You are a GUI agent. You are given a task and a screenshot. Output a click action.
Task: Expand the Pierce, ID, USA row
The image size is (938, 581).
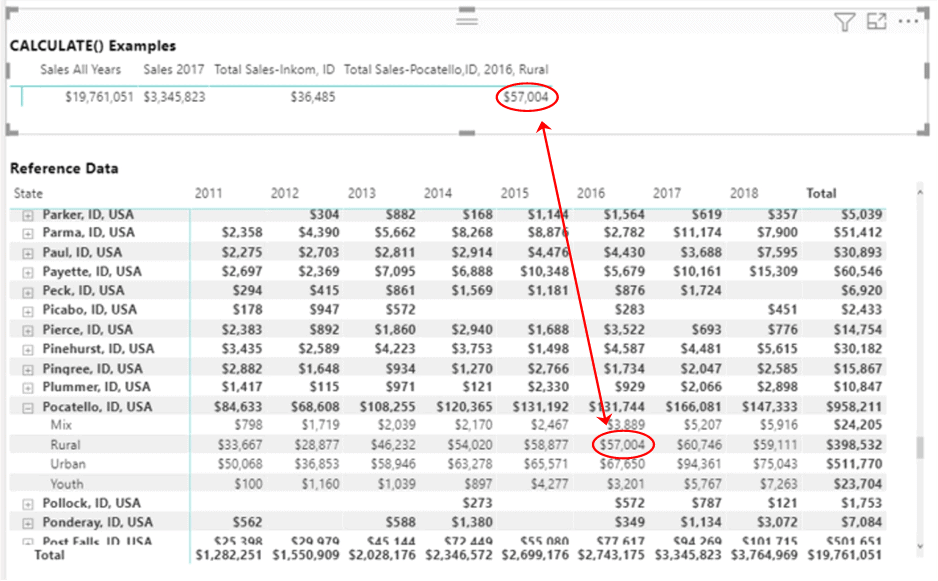click(x=28, y=331)
